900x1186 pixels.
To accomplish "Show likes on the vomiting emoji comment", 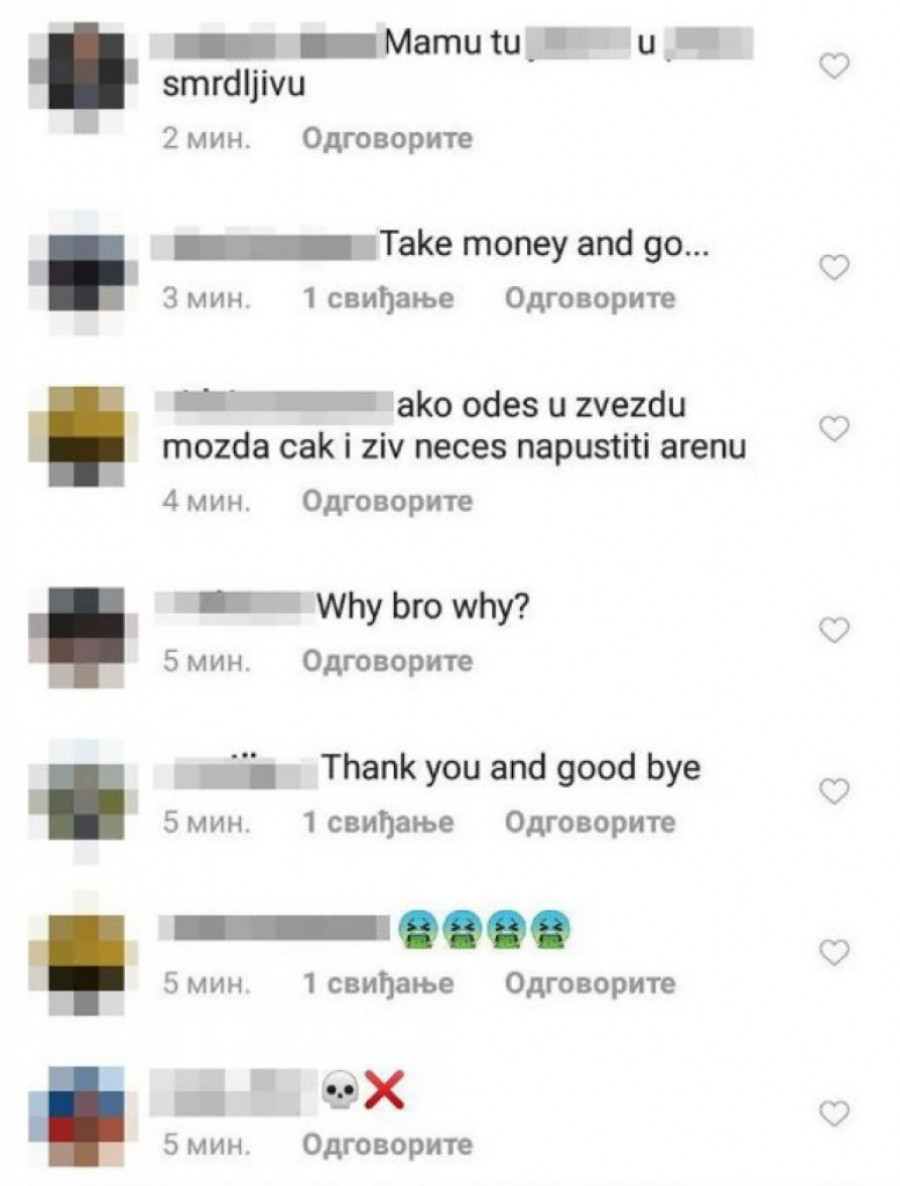I will (x=378, y=983).
